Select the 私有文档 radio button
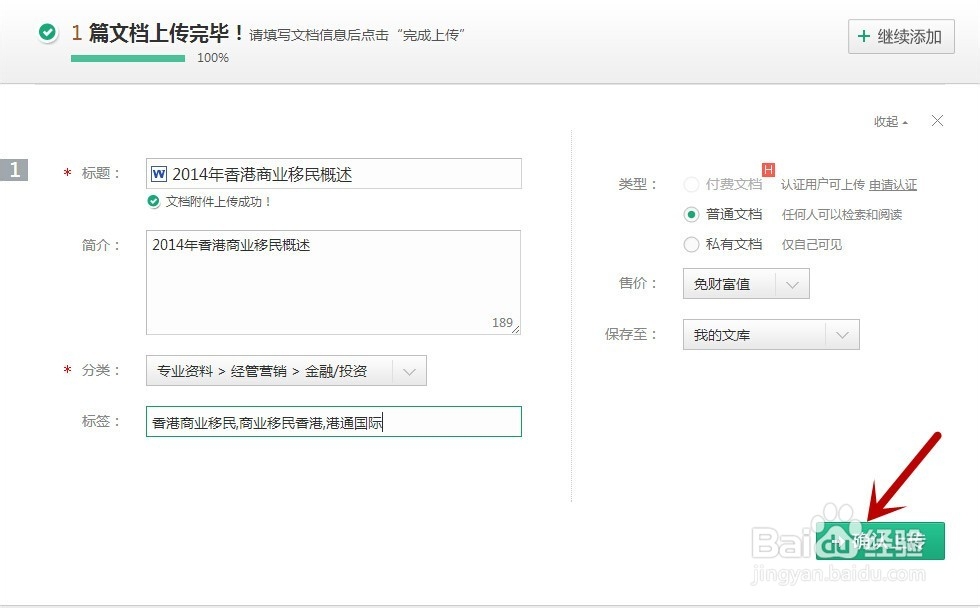The image size is (980, 608). tap(691, 244)
